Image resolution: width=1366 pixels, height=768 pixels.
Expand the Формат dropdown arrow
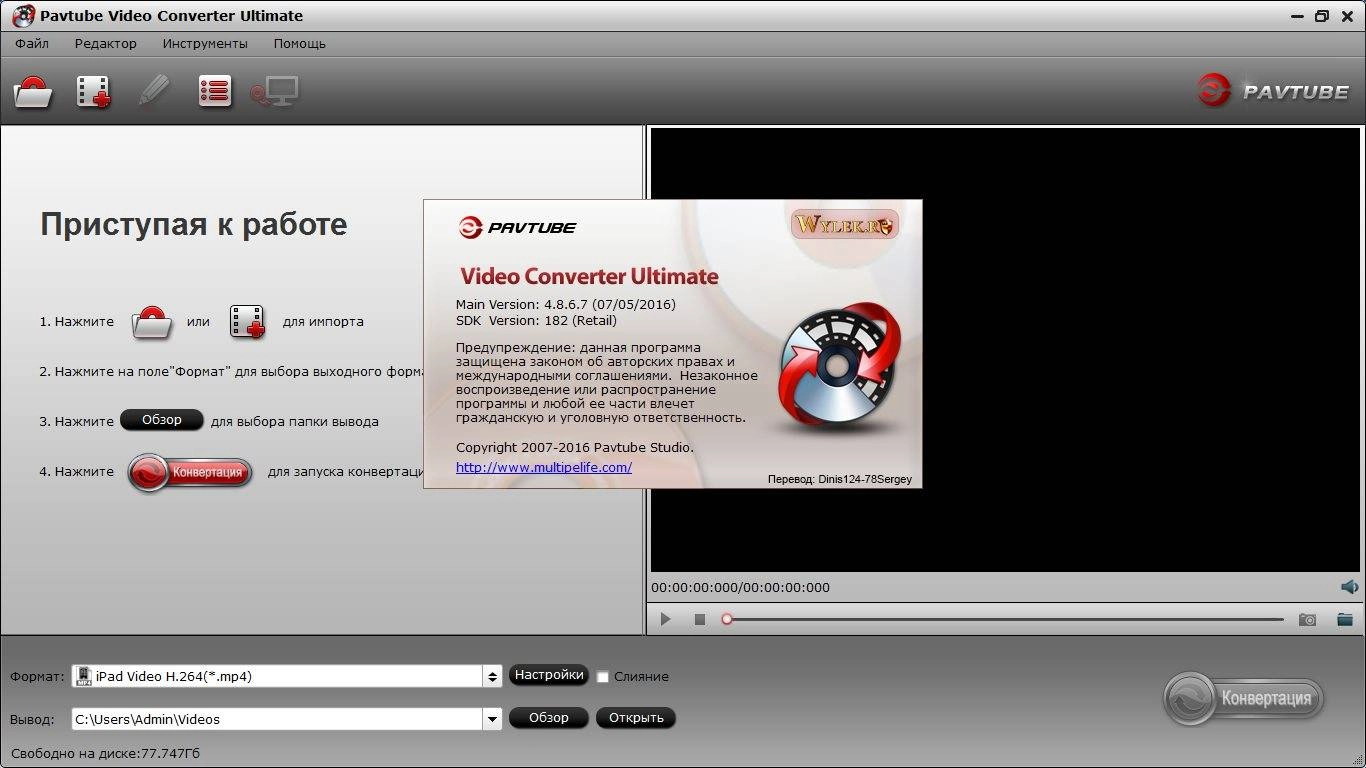pos(492,677)
